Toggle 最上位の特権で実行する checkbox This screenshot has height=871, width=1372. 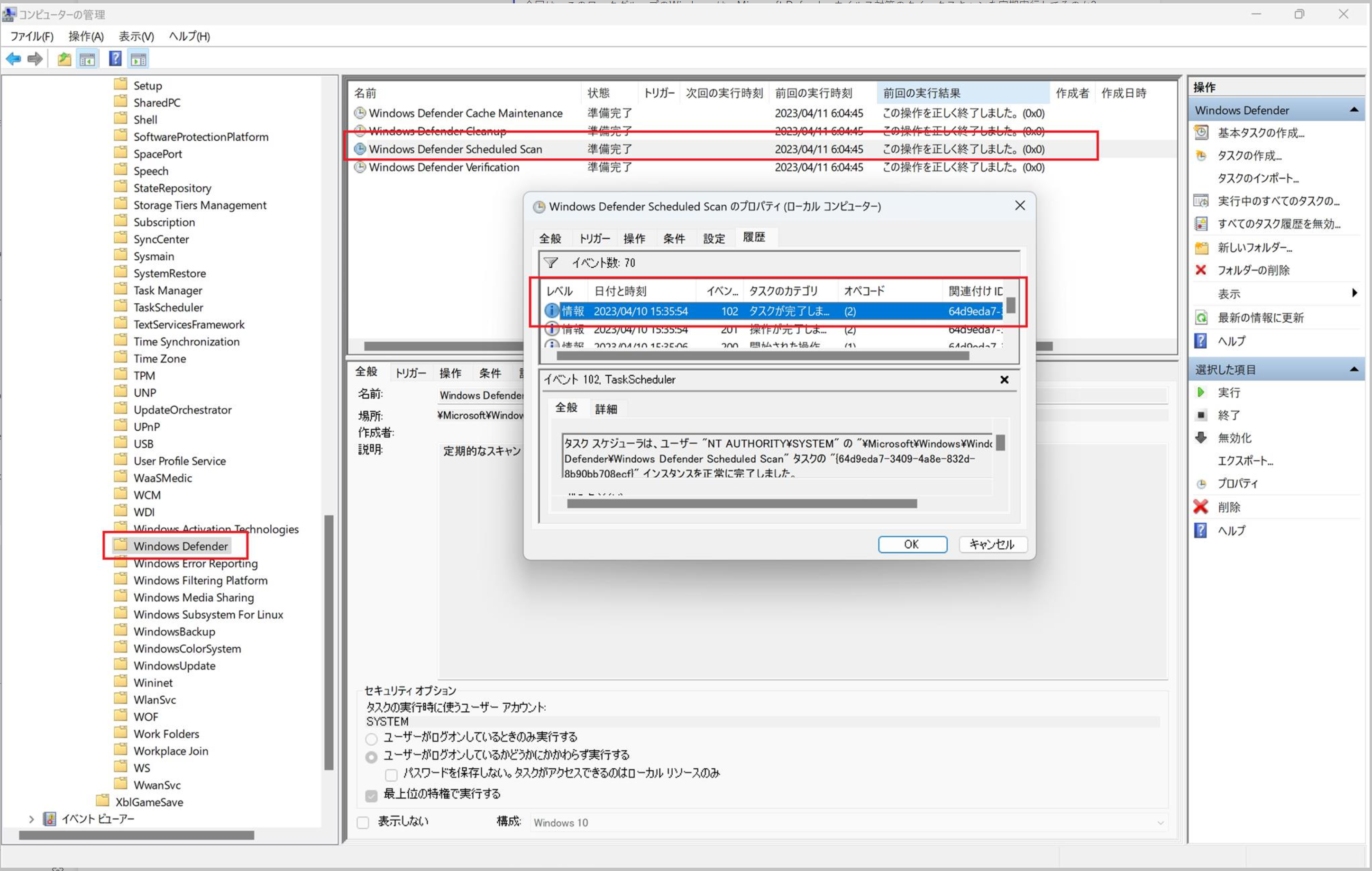(x=372, y=795)
